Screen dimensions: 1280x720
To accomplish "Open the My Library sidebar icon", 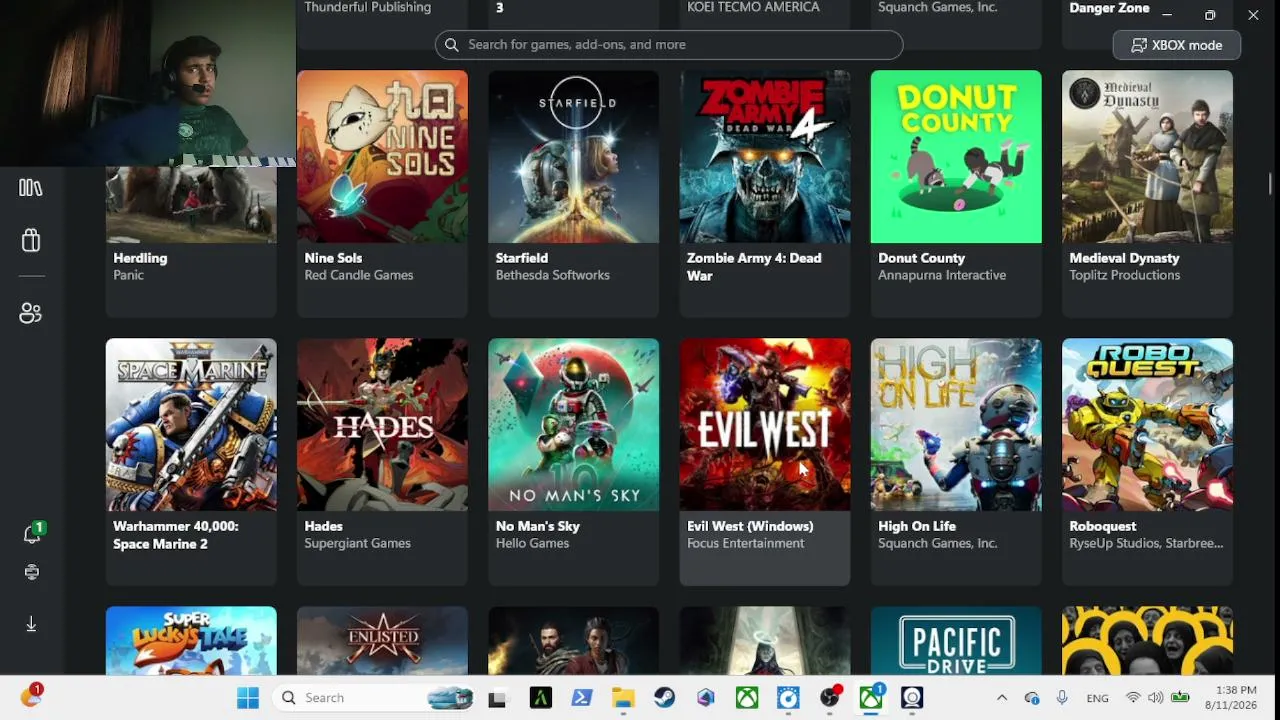I will (31, 188).
